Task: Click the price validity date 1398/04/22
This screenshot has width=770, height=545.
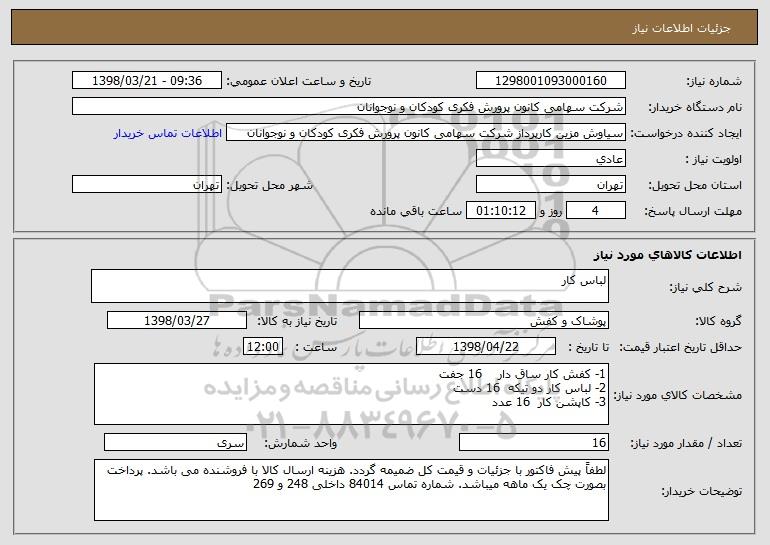Action: 486,346
